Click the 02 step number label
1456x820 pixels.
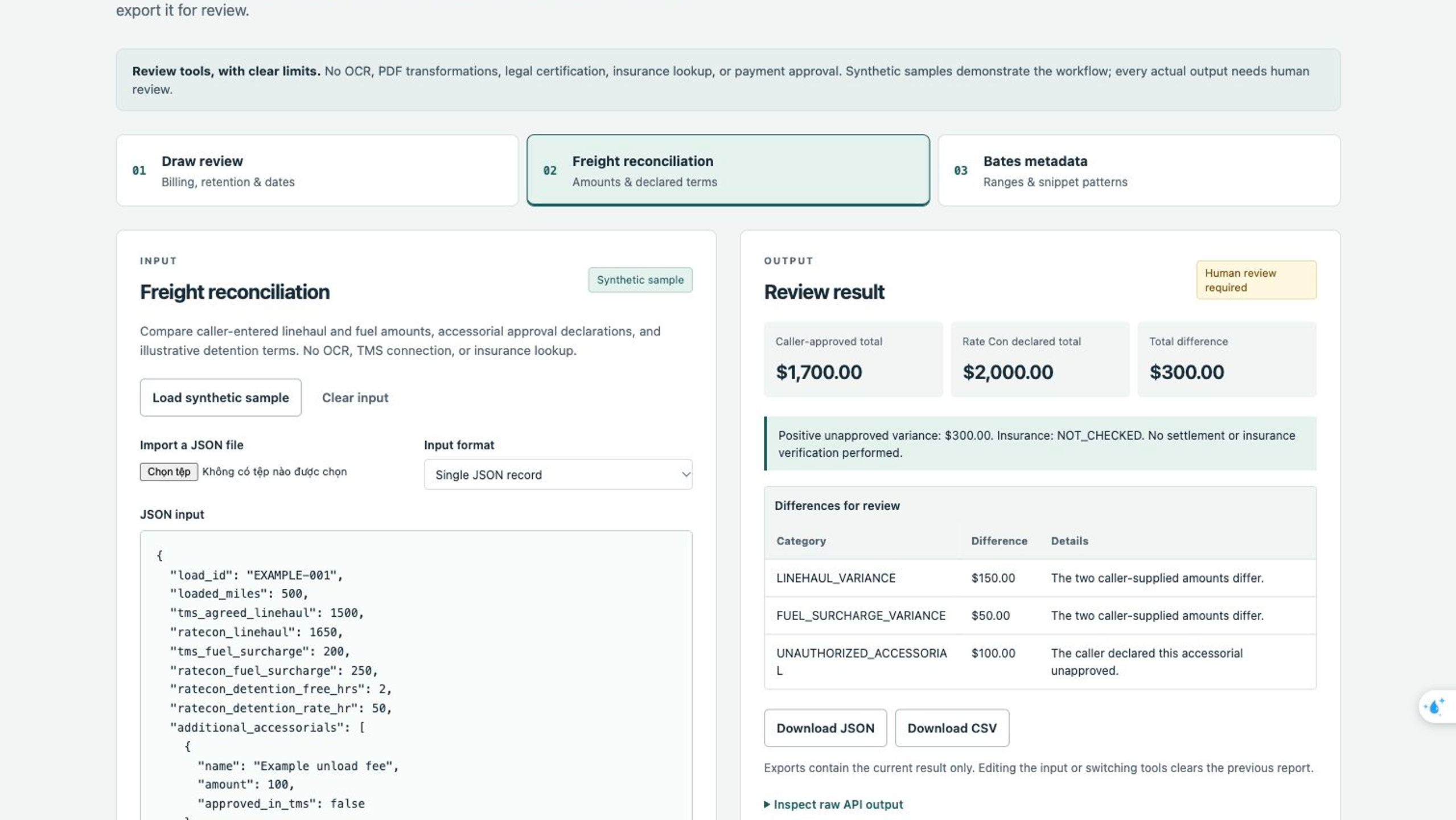[x=549, y=170]
